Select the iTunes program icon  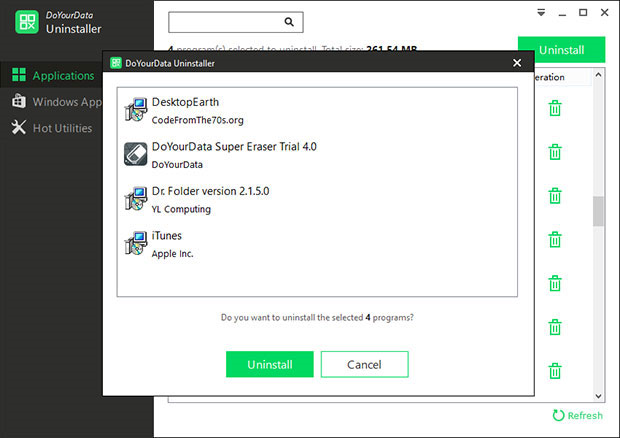[x=135, y=244]
